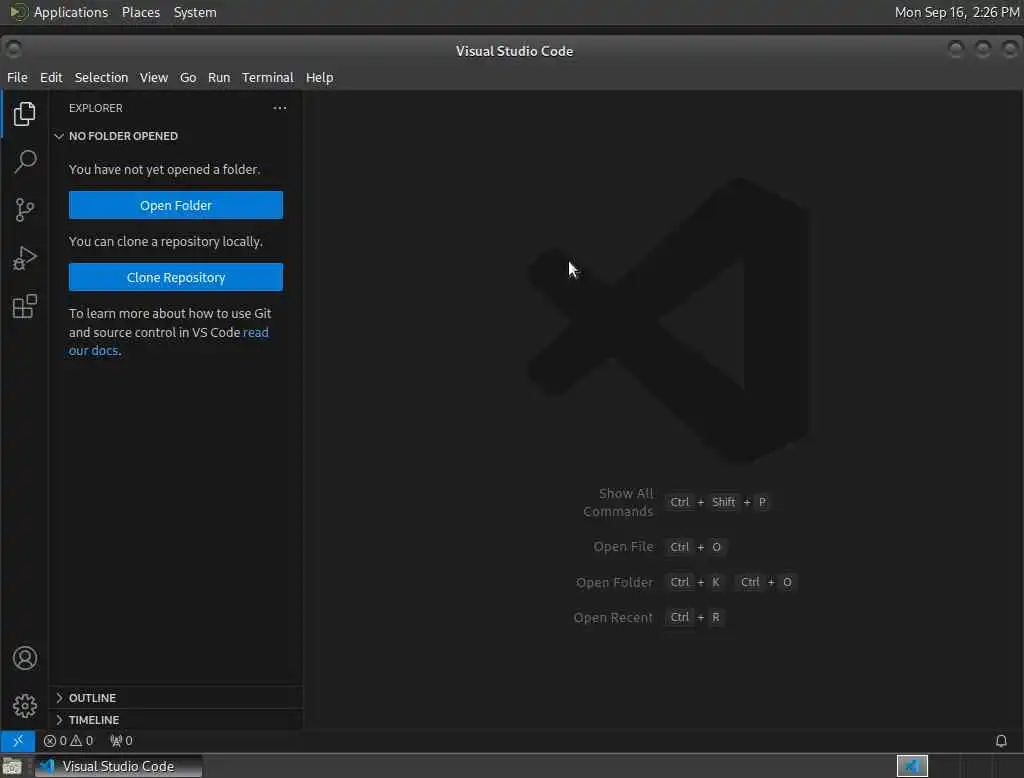
Task: Open the Source Control view icon
Action: [24, 210]
